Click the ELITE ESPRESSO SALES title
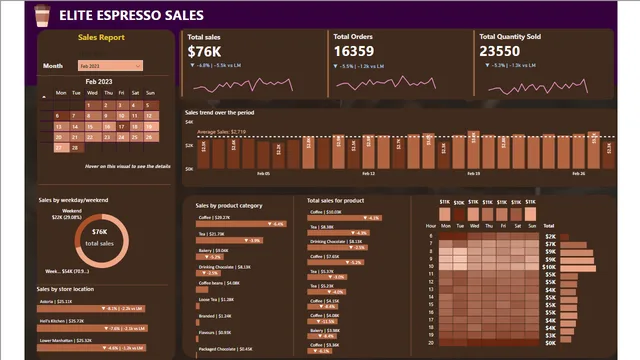Image resolution: width=640 pixels, height=360 pixels. pos(131,16)
